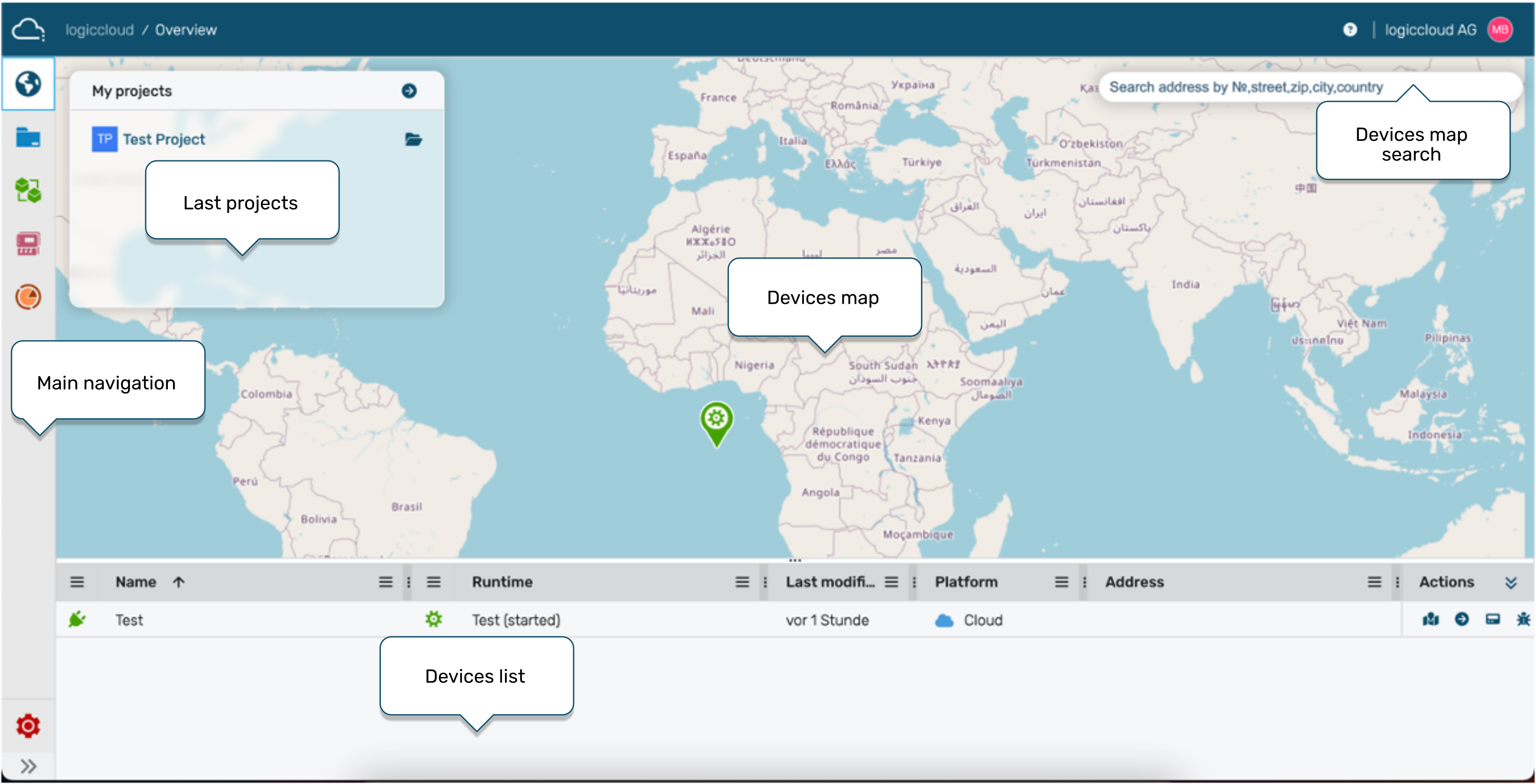Open the Platform column menu
Screen dimensions: 1536x784
click(x=1061, y=582)
